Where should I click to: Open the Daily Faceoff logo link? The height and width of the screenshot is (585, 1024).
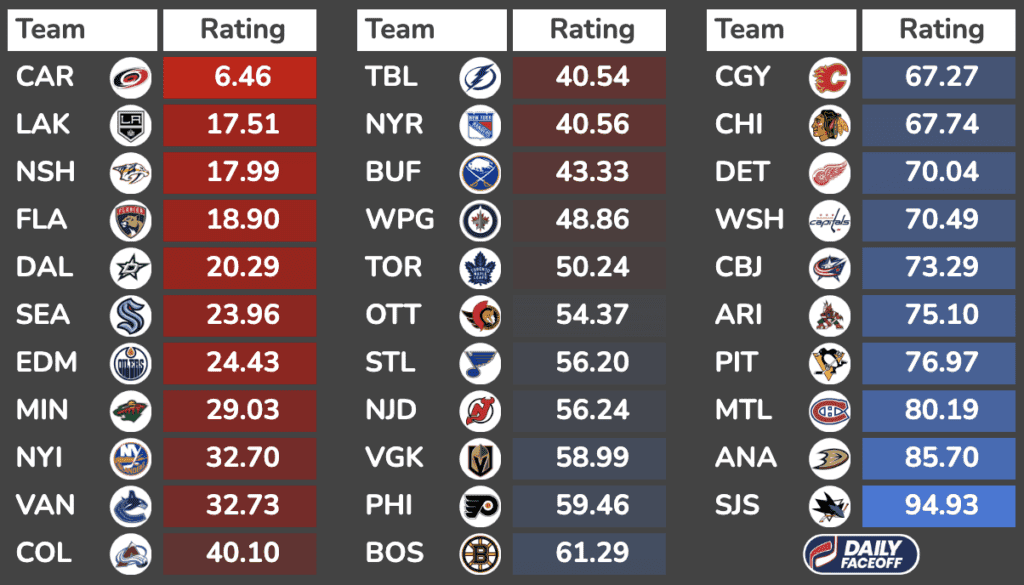pyautogui.click(x=861, y=554)
